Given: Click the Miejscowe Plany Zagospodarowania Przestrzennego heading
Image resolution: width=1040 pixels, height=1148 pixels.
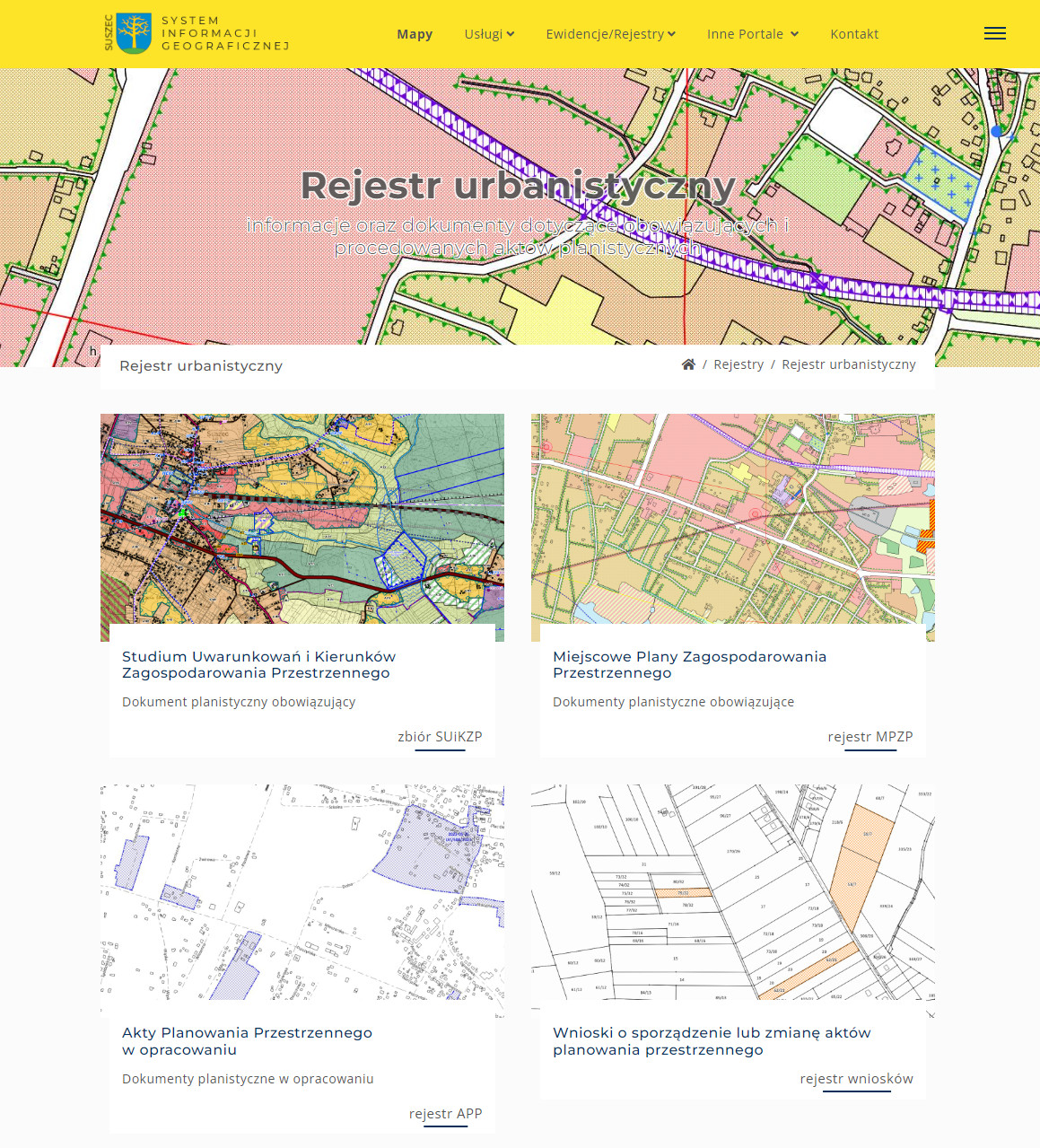Looking at the screenshot, I should coord(689,665).
